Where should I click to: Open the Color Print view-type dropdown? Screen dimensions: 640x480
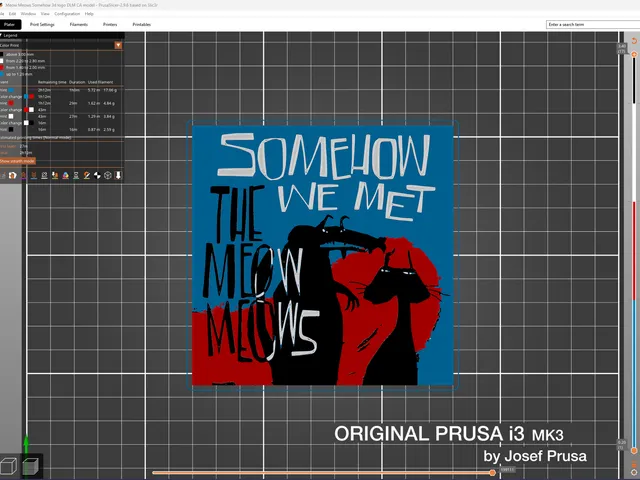click(118, 45)
